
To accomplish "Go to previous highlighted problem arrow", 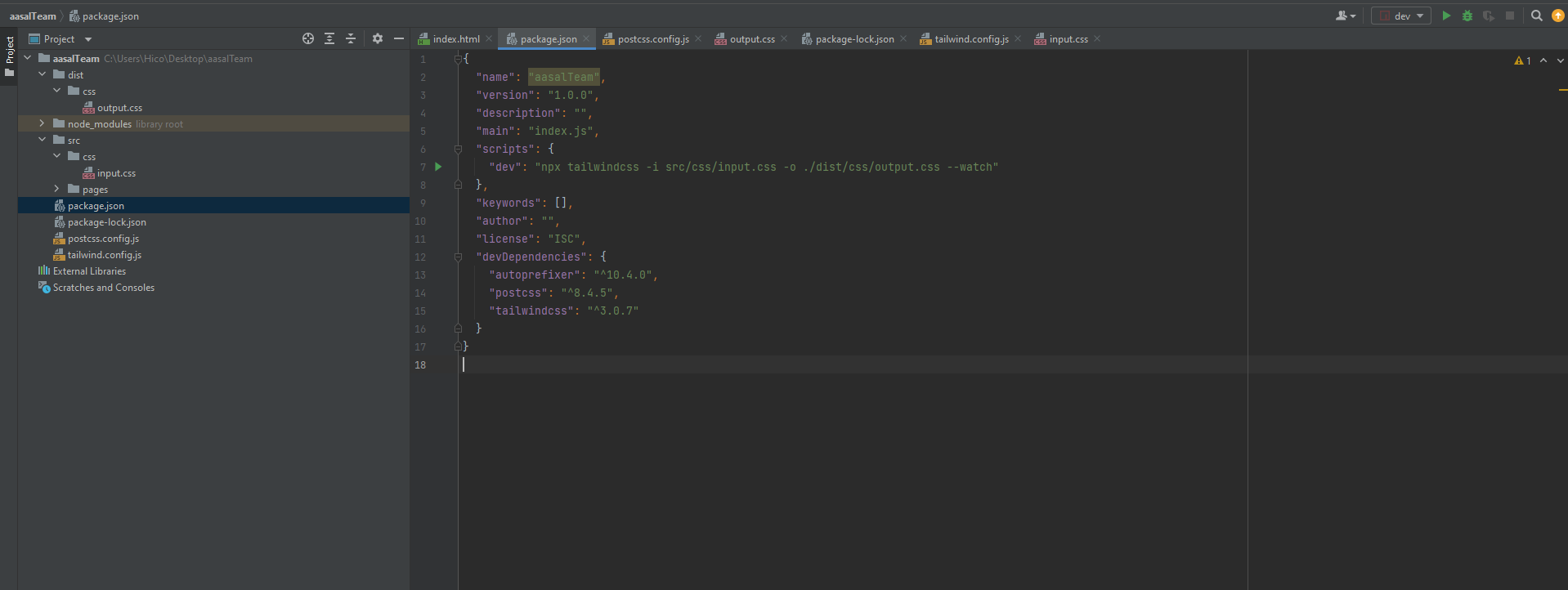I will [1543, 60].
